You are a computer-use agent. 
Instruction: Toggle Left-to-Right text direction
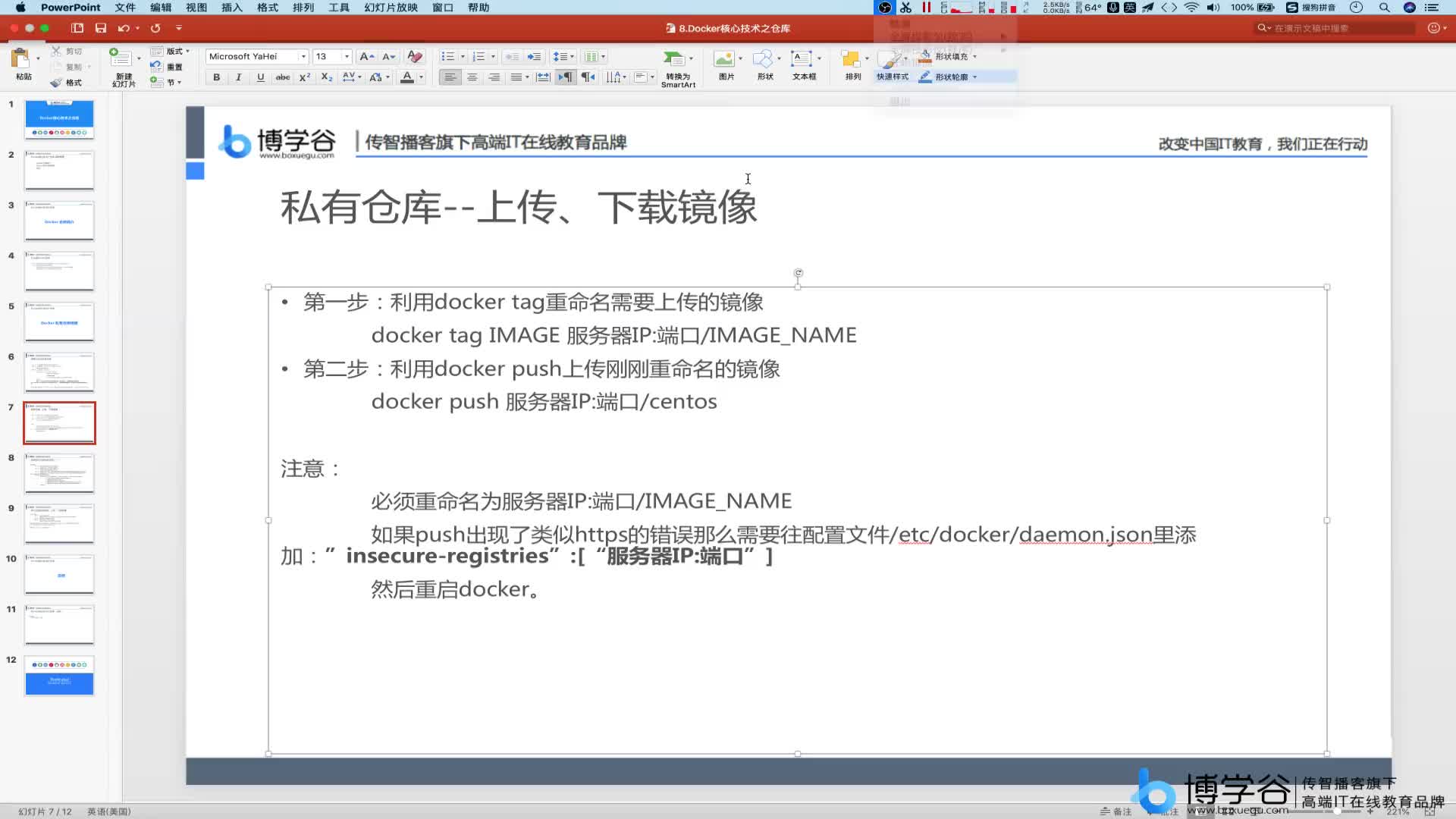click(566, 77)
